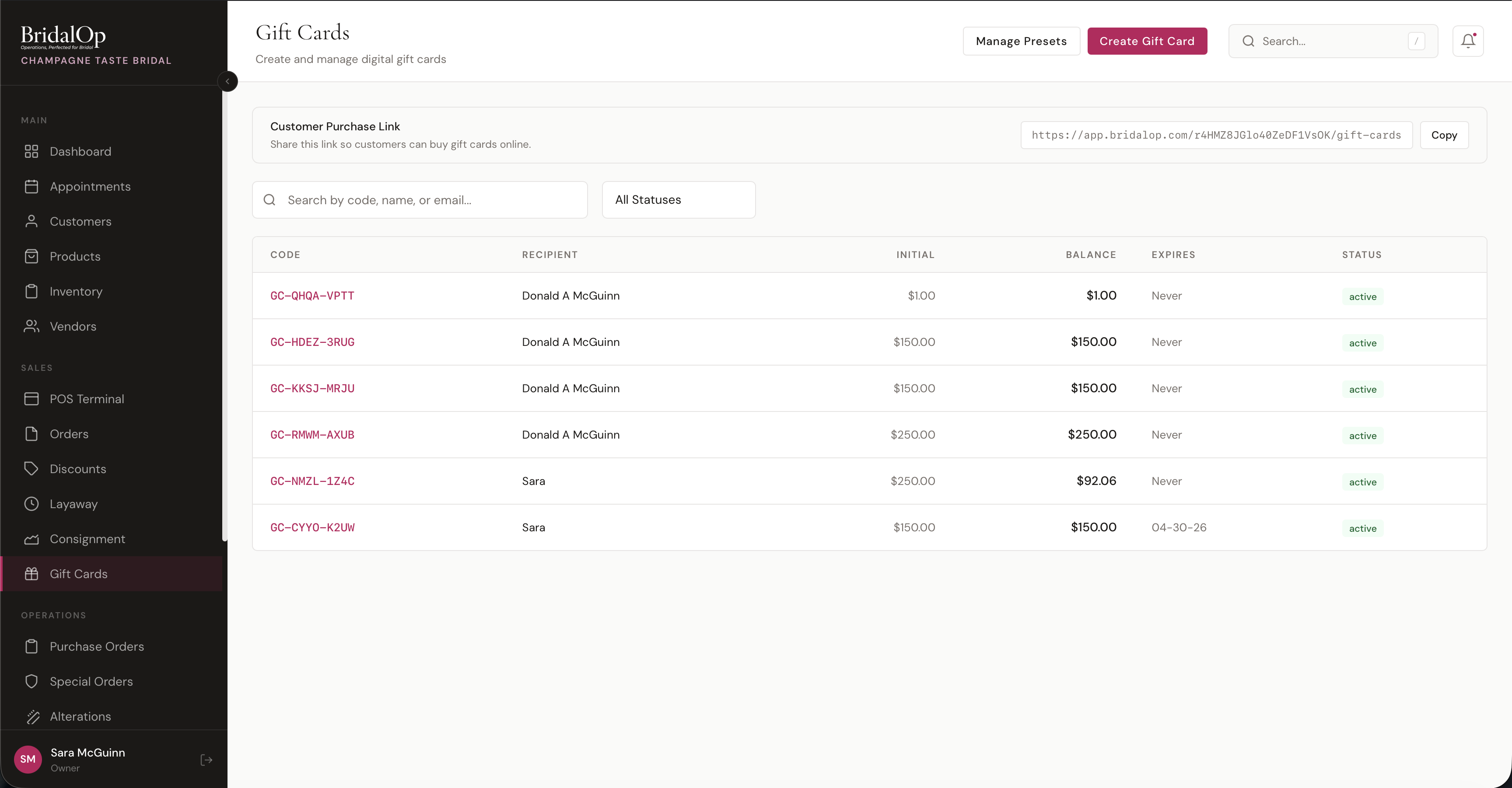Collapse the sidebar with the chevron button
Image resolution: width=1512 pixels, height=788 pixels.
(x=227, y=82)
